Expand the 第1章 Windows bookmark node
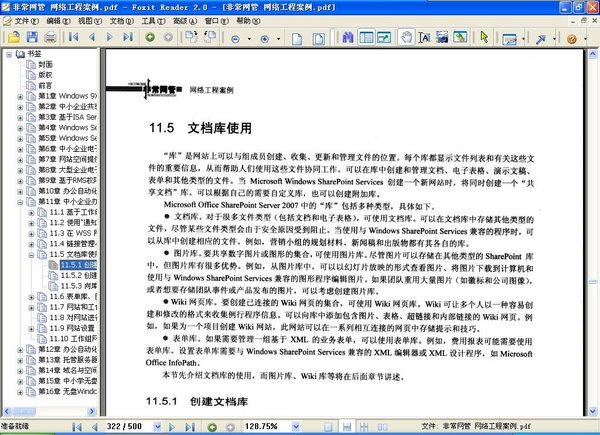 (x=20, y=97)
